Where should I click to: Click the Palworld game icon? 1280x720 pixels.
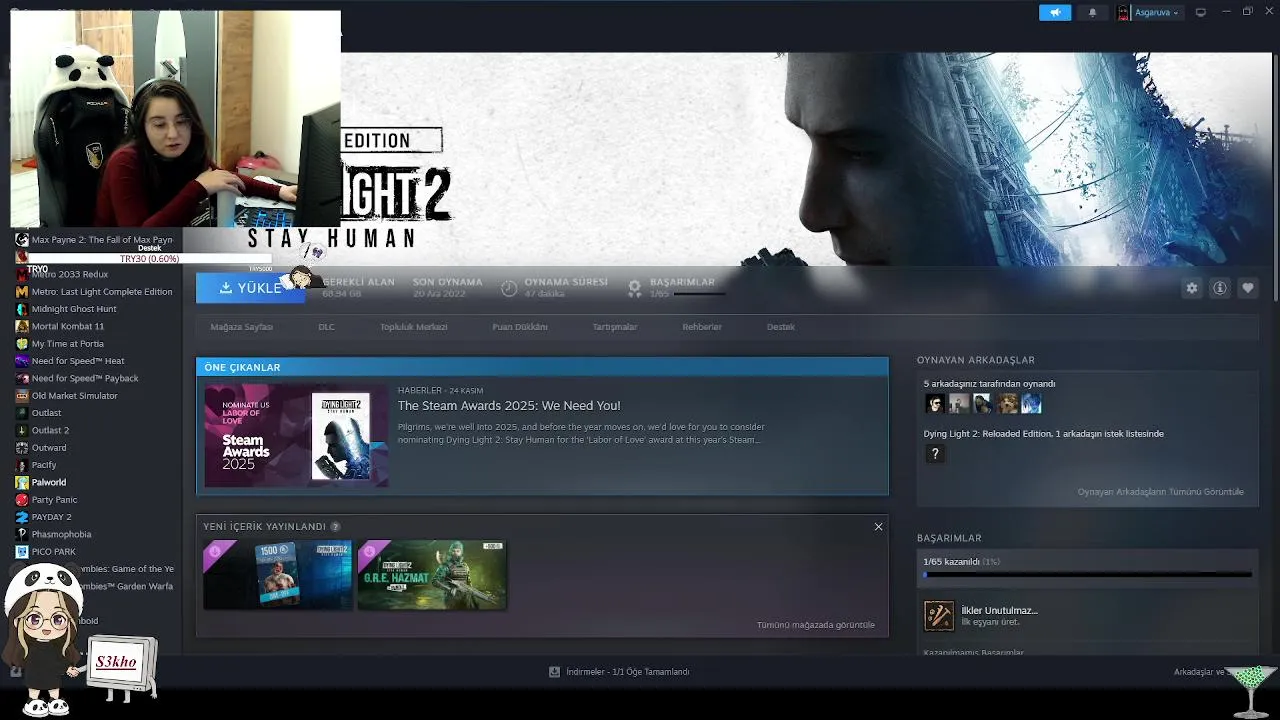pos(22,482)
